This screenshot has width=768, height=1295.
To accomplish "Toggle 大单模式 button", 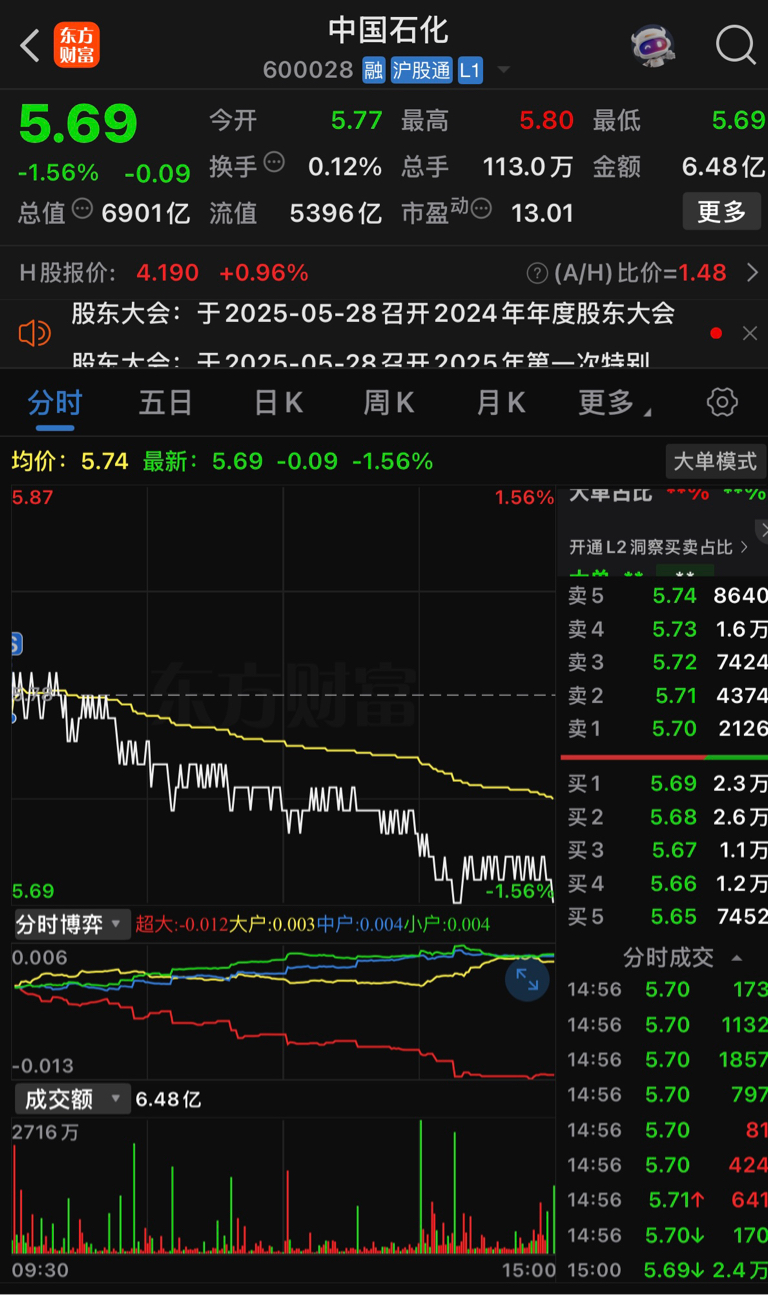I will point(715,461).
